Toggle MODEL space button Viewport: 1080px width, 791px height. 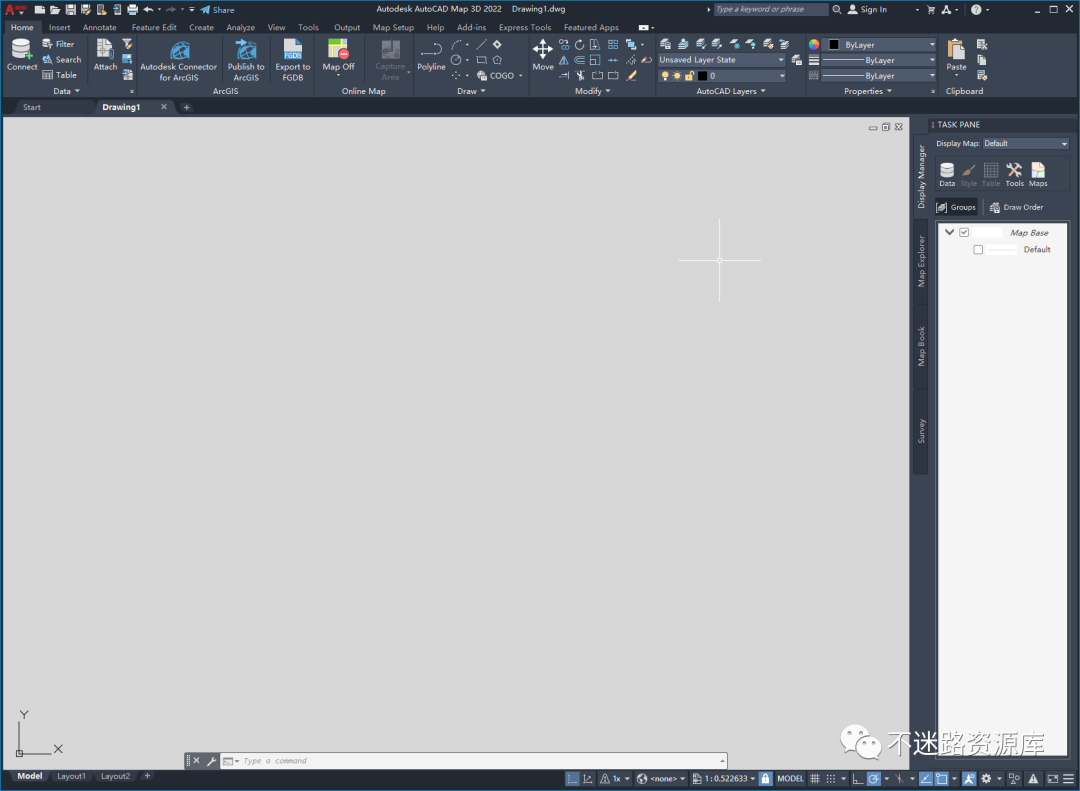(x=790, y=779)
